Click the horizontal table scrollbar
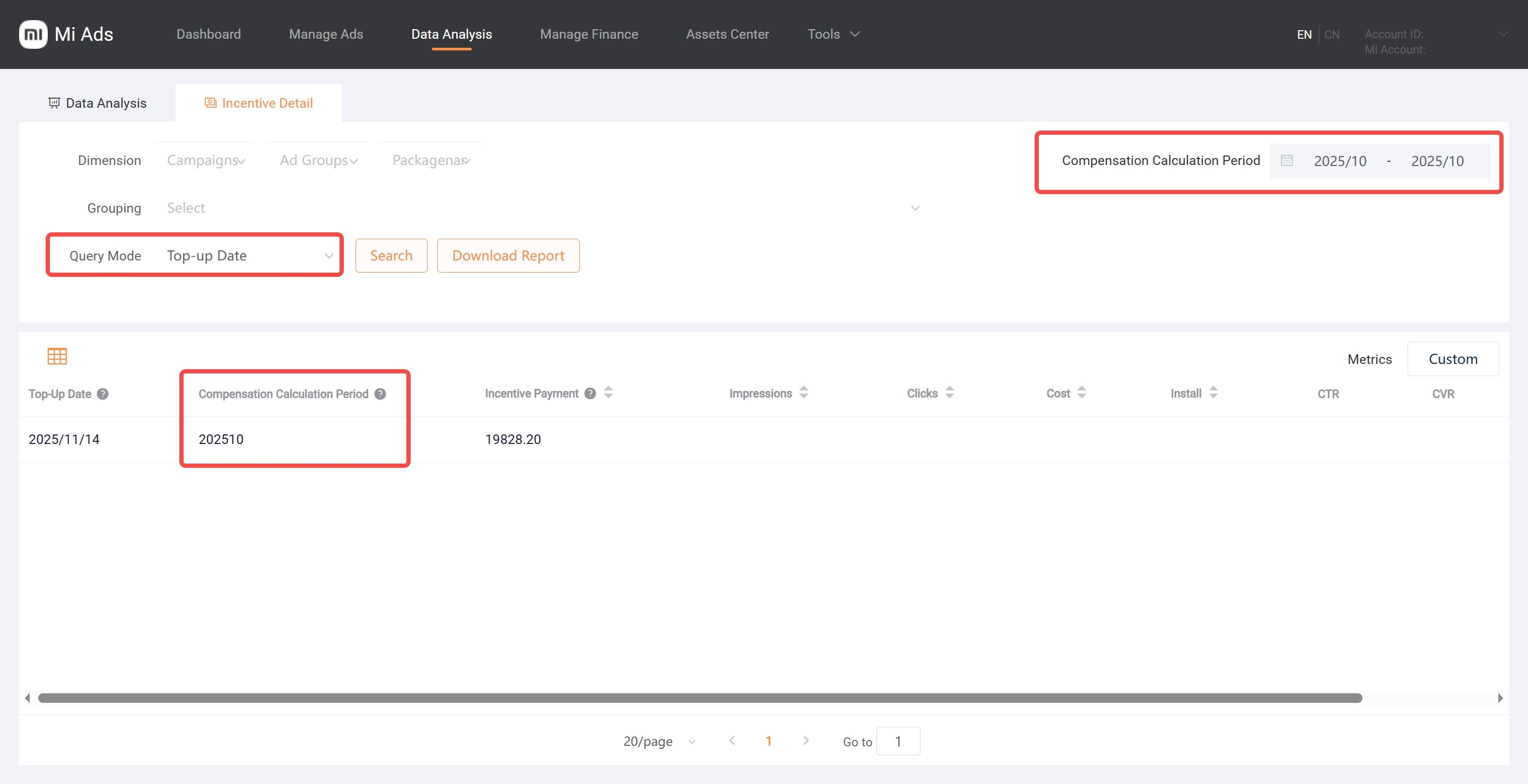1528x784 pixels. [700, 698]
